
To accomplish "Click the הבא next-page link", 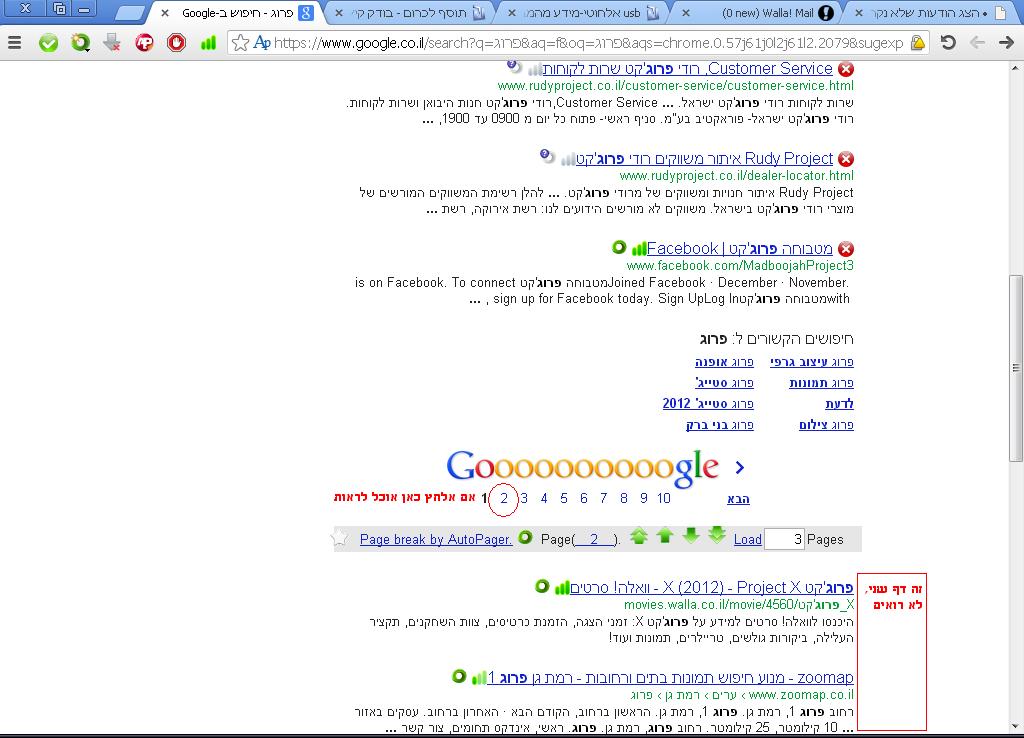I will coord(738,499).
